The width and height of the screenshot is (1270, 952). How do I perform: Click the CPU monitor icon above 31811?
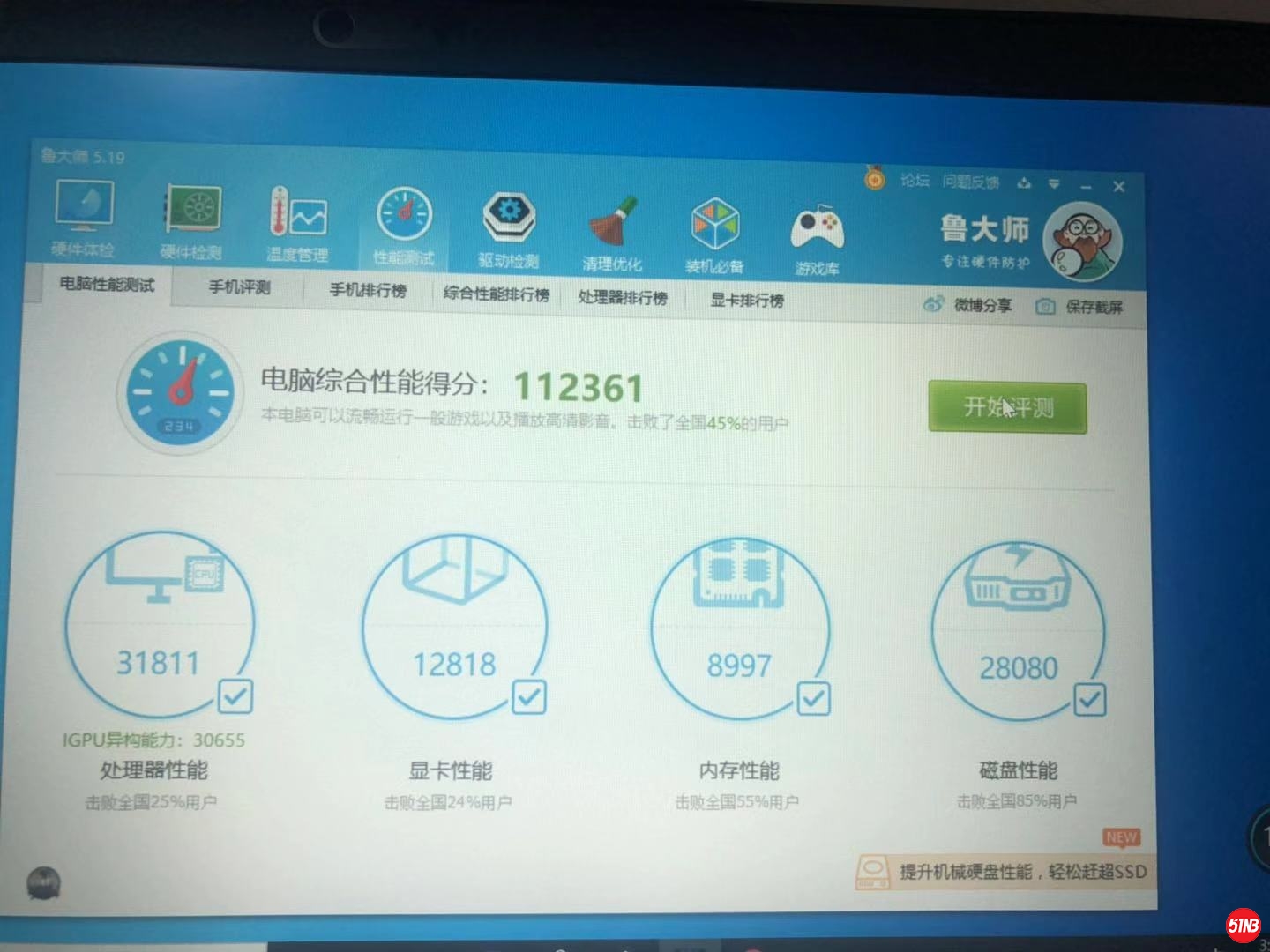click(167, 576)
